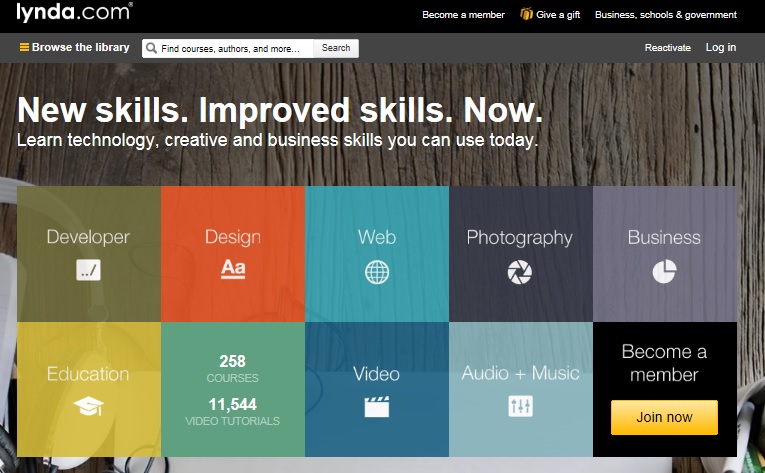The image size is (765, 473).
Task: Expand the Browse the library menu
Action: 75,48
